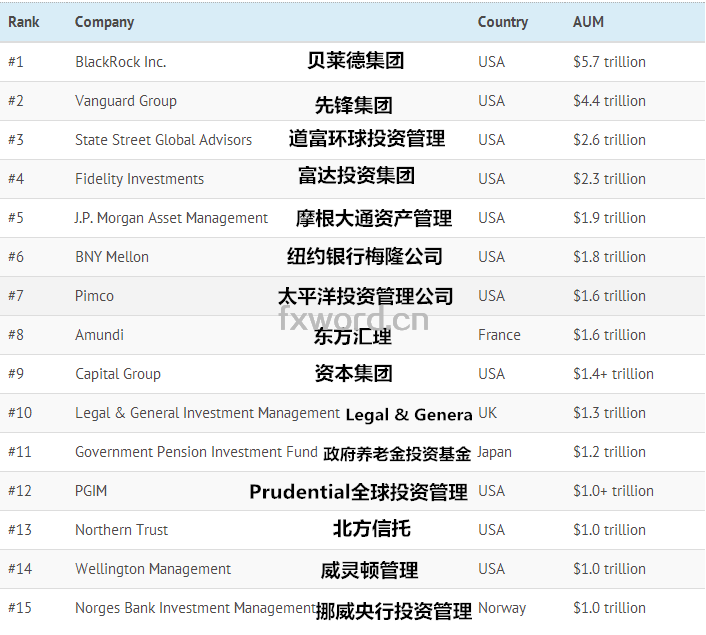Screen dimensions: 706x635
Task: Click Fidelity Investments company cell
Action: pos(140,179)
